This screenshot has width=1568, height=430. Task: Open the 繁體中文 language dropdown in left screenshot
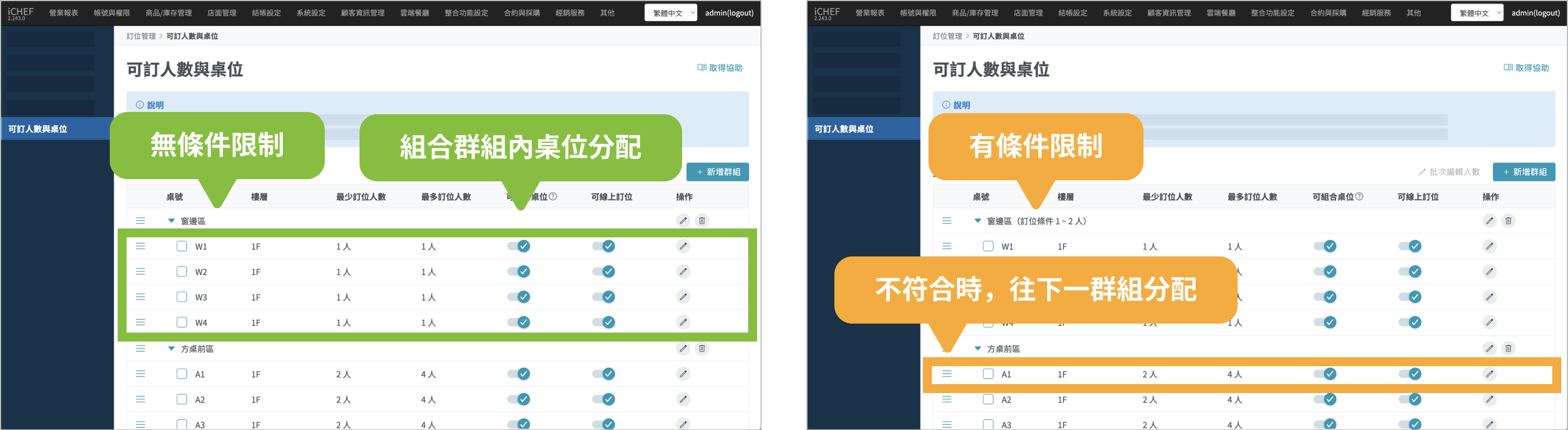coord(670,13)
